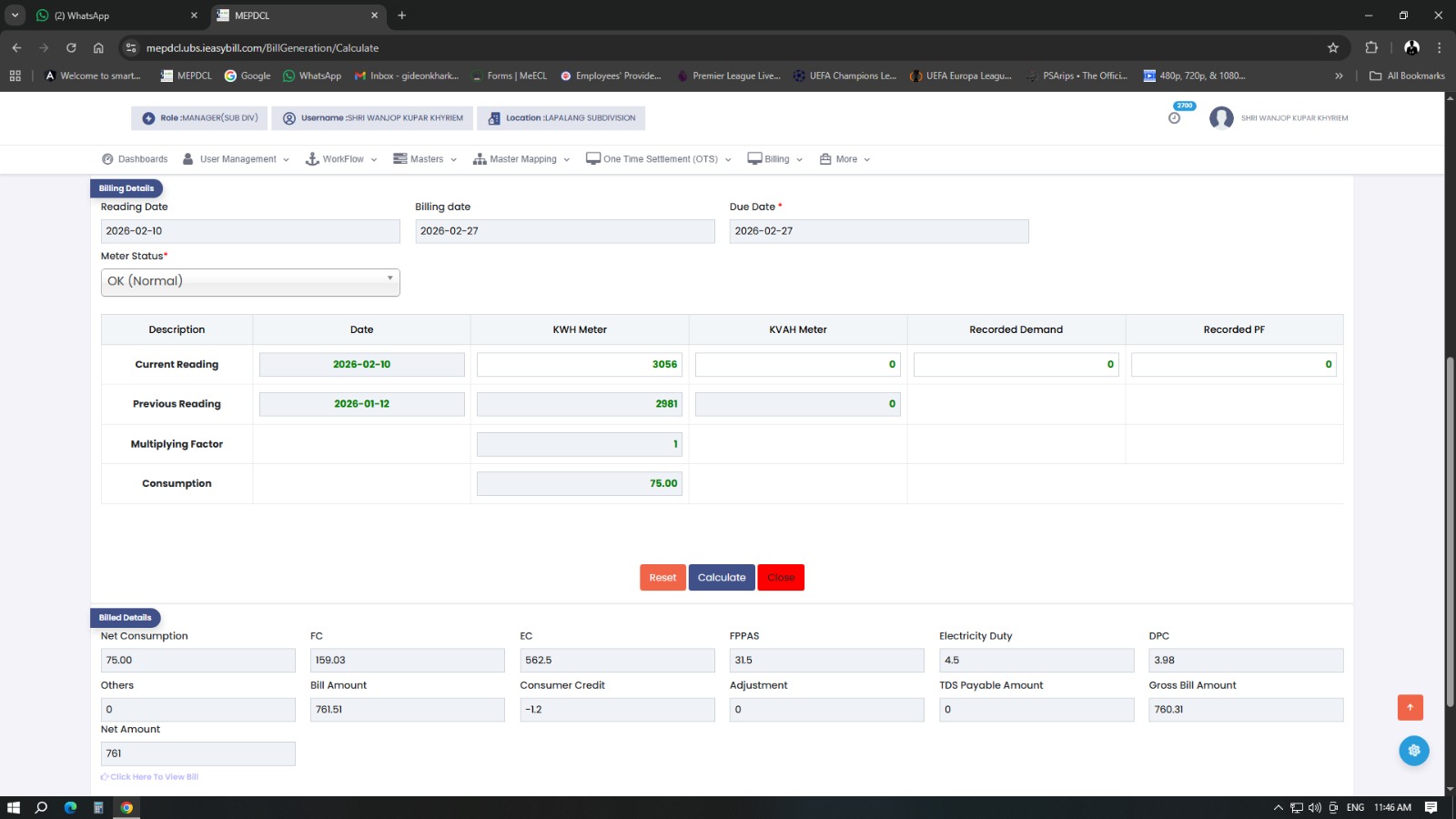Click the orange scroll-to-top arrow button
The height and width of the screenshot is (819, 1456).
tap(1410, 707)
